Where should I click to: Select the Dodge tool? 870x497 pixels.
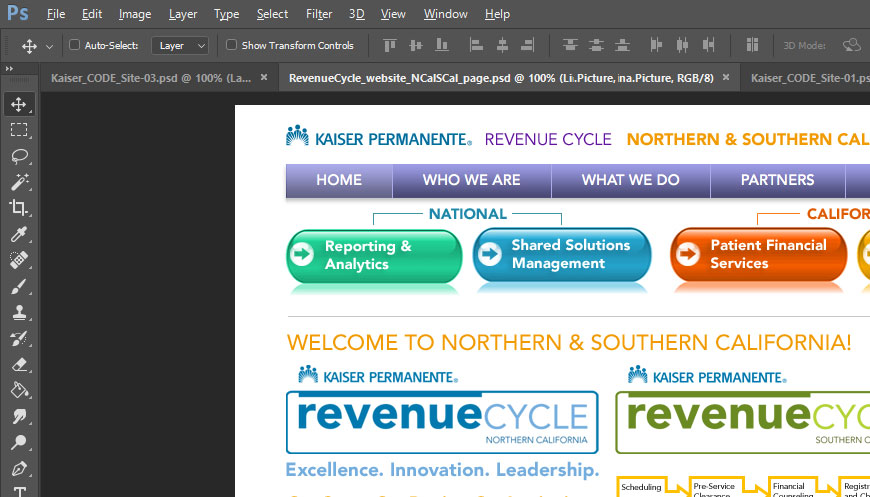(19, 442)
